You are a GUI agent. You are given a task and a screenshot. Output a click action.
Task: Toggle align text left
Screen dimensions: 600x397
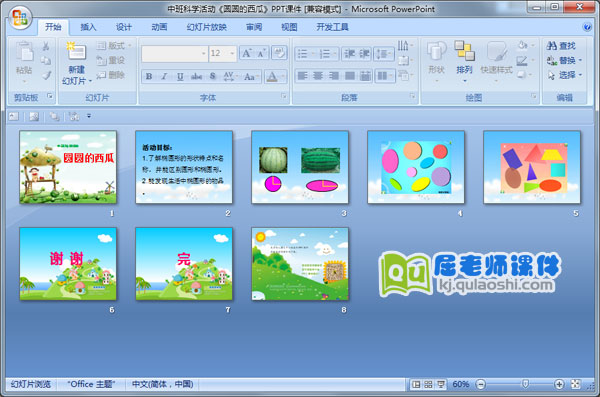pos(302,76)
